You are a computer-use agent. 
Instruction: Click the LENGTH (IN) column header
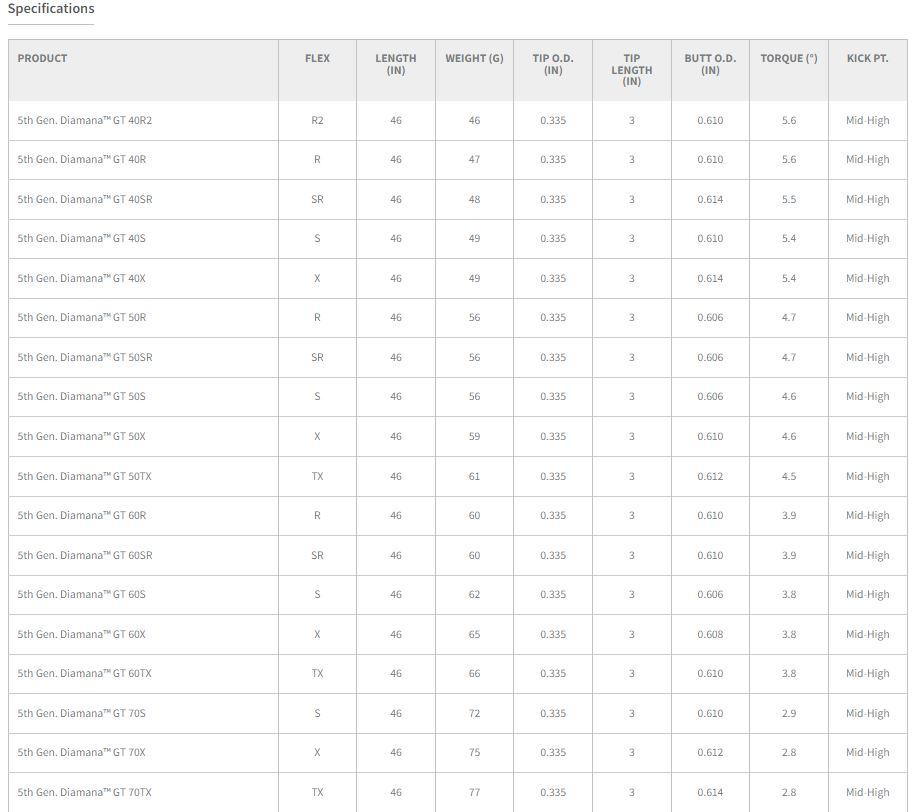pyautogui.click(x=396, y=64)
